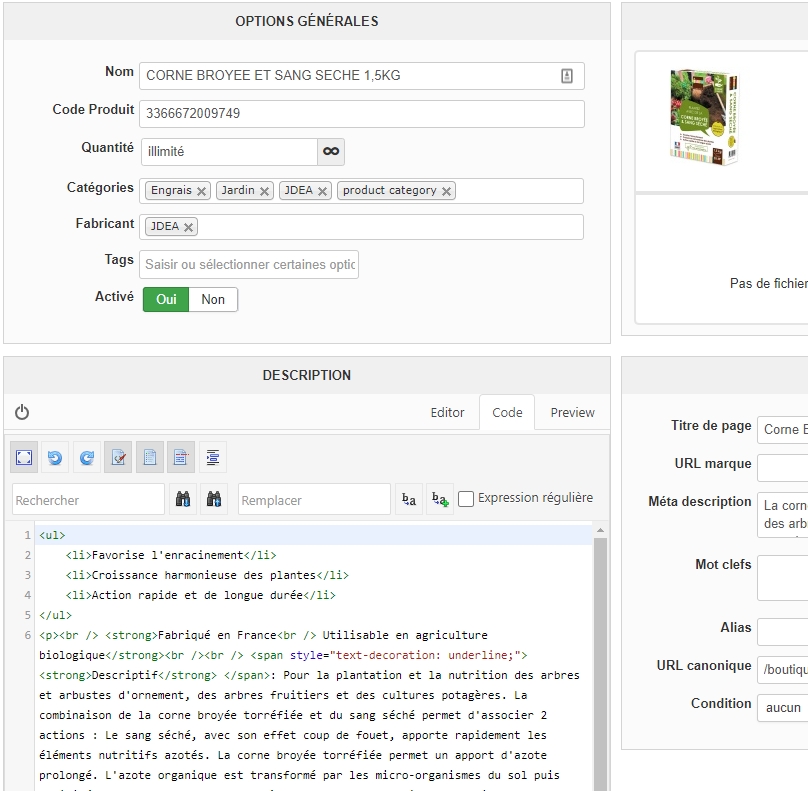Set Activé to Oui
The width and height of the screenshot is (808, 791).
(x=166, y=299)
